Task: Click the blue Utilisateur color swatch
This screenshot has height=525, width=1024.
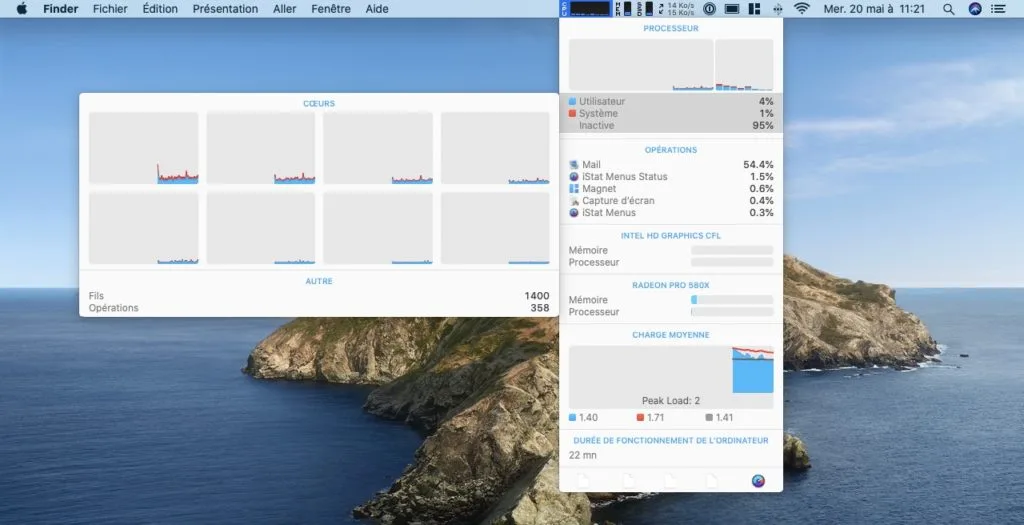Action: 572,101
